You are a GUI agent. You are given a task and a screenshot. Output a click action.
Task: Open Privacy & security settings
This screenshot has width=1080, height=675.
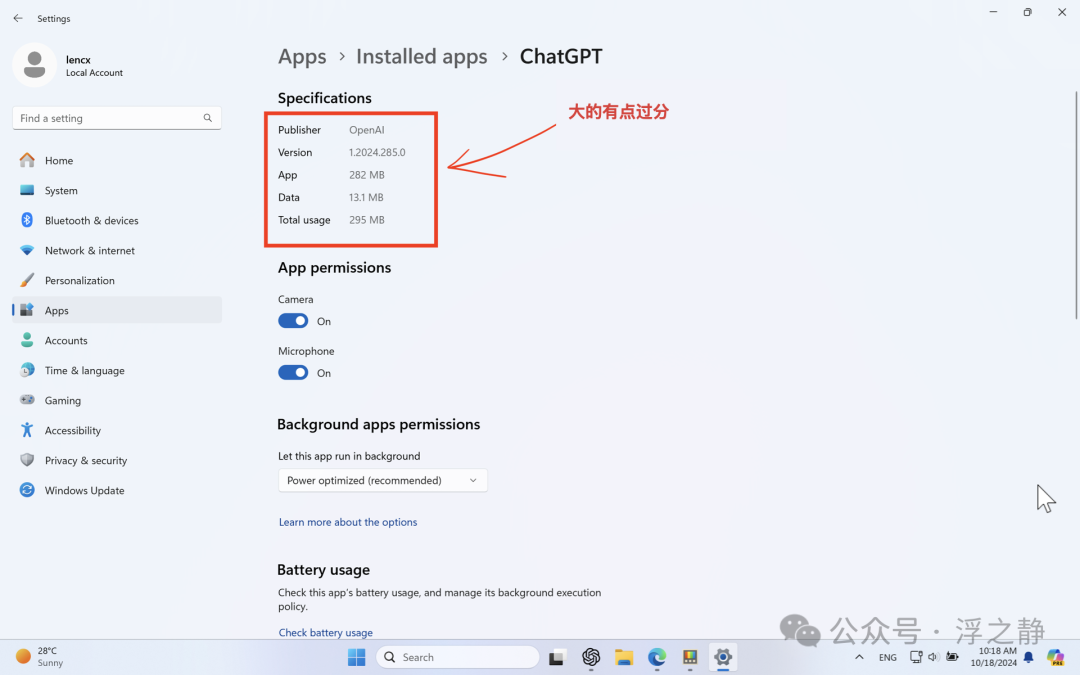(x=117, y=460)
